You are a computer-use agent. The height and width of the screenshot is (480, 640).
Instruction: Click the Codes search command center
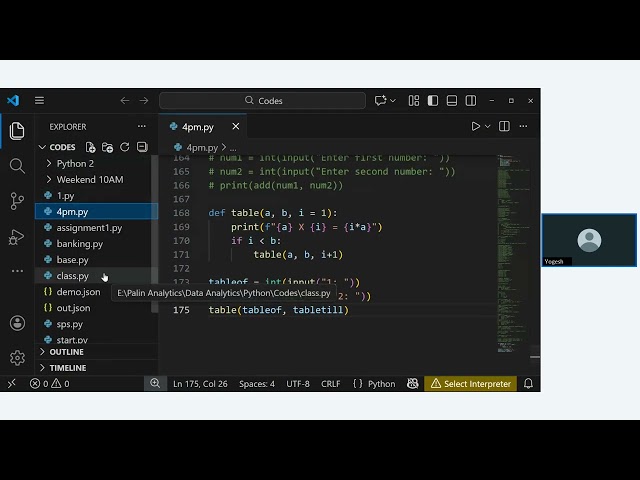click(262, 100)
